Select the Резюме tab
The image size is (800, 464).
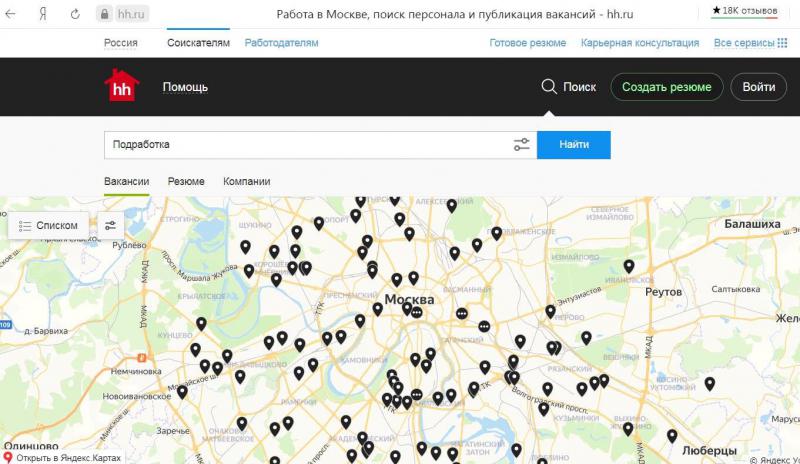pos(186,182)
